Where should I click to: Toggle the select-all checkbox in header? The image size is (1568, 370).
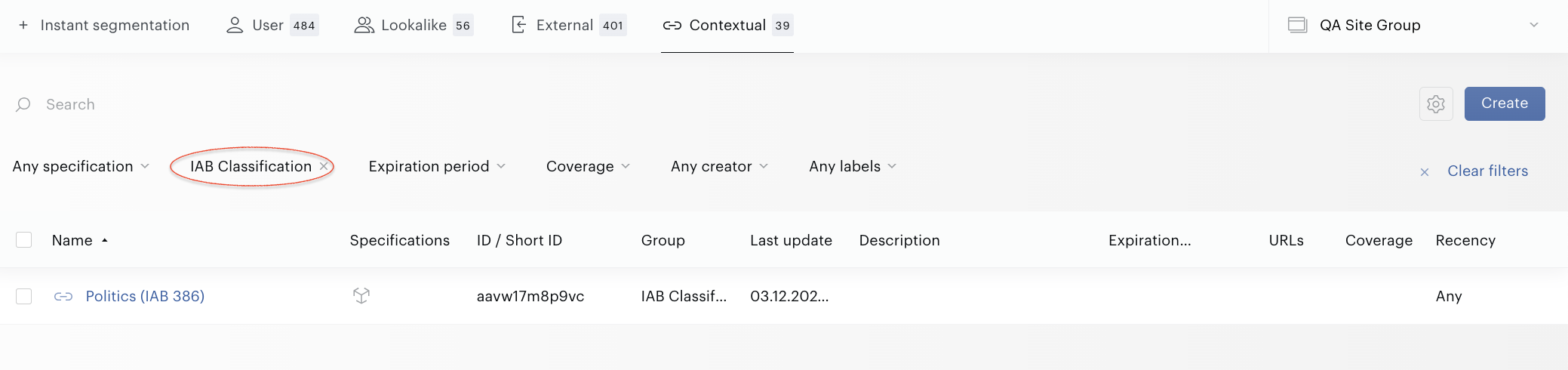coord(24,240)
